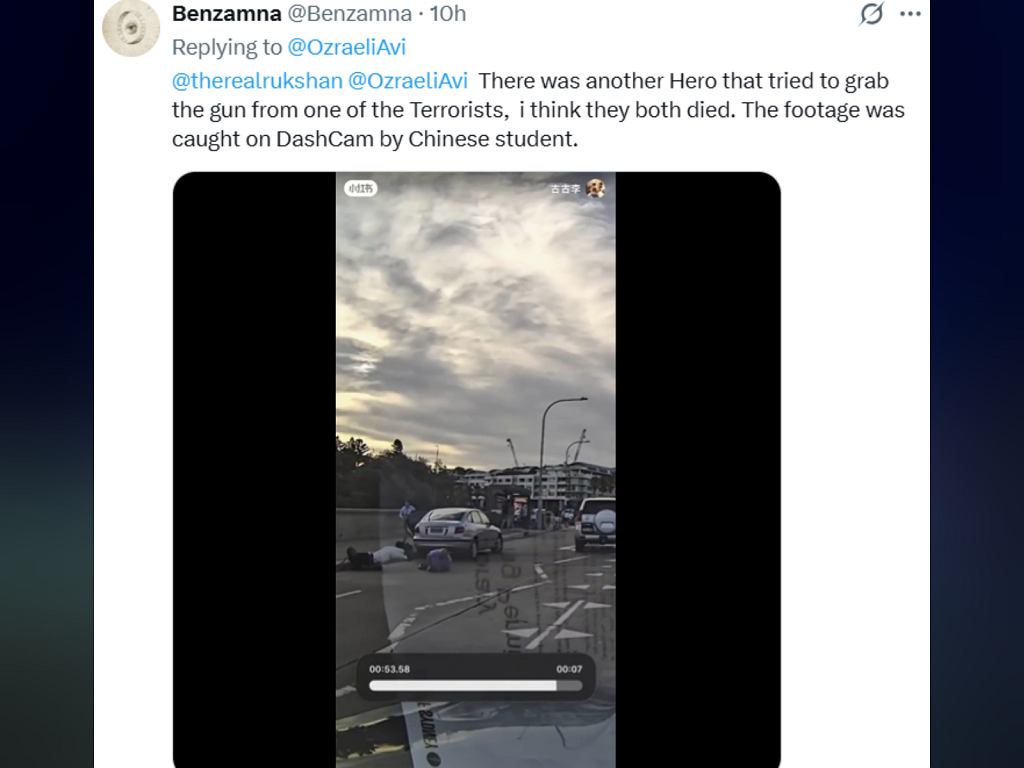Click the 古古李 username in the video
Viewport: 1024px width, 768px height.
click(x=566, y=189)
